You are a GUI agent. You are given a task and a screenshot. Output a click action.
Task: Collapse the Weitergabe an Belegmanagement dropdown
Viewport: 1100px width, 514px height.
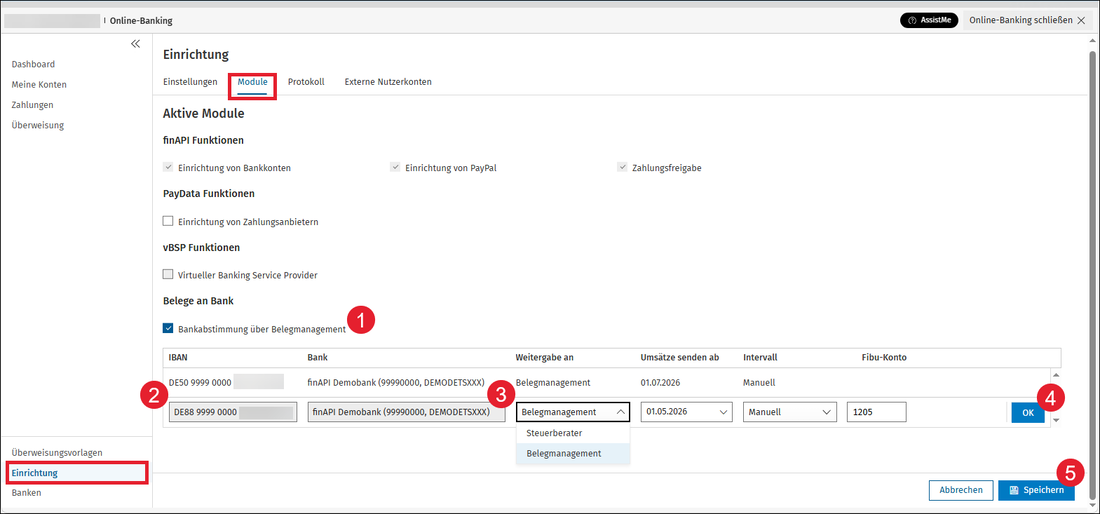coord(573,412)
